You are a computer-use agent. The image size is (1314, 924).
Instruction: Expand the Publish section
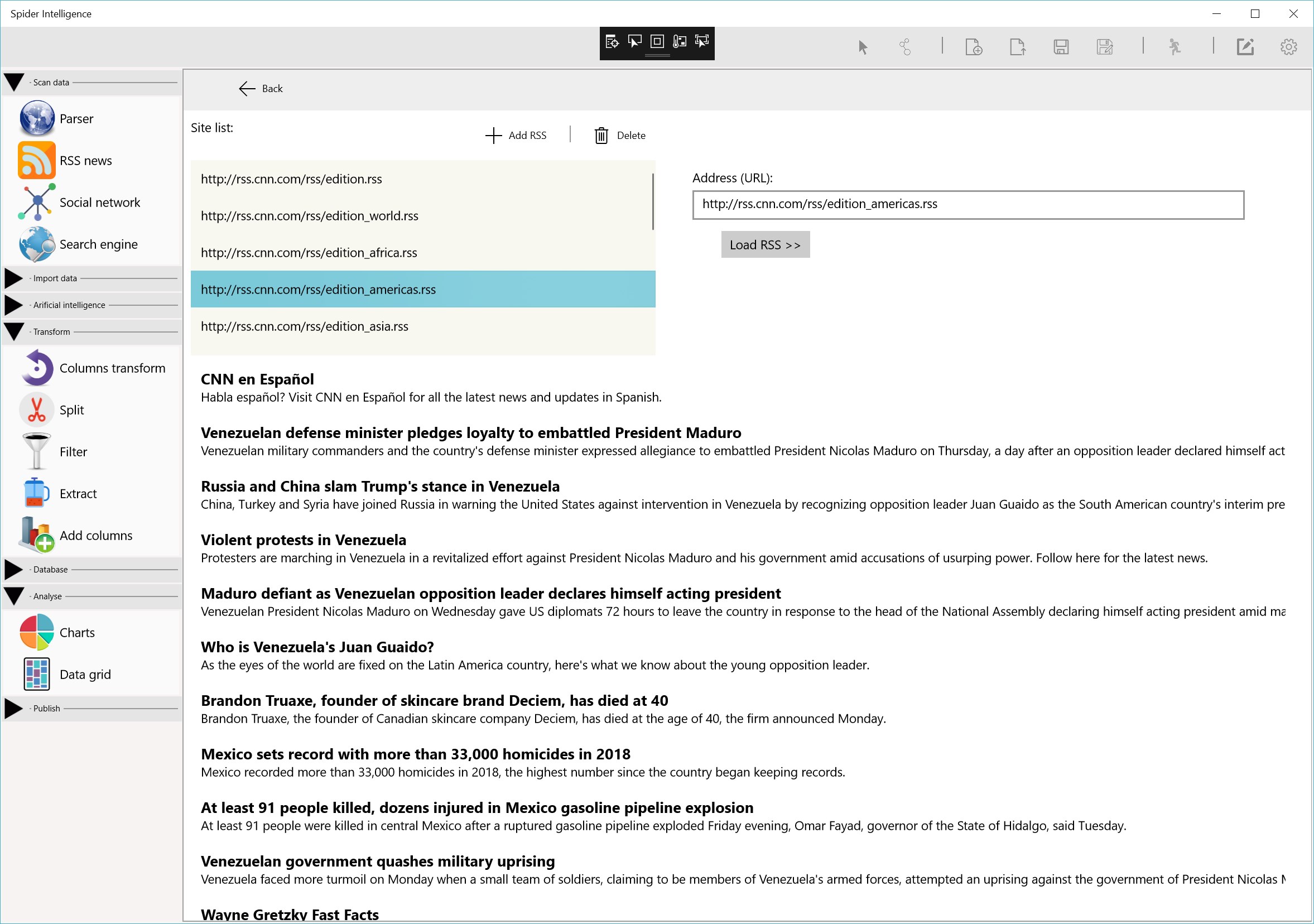point(14,708)
